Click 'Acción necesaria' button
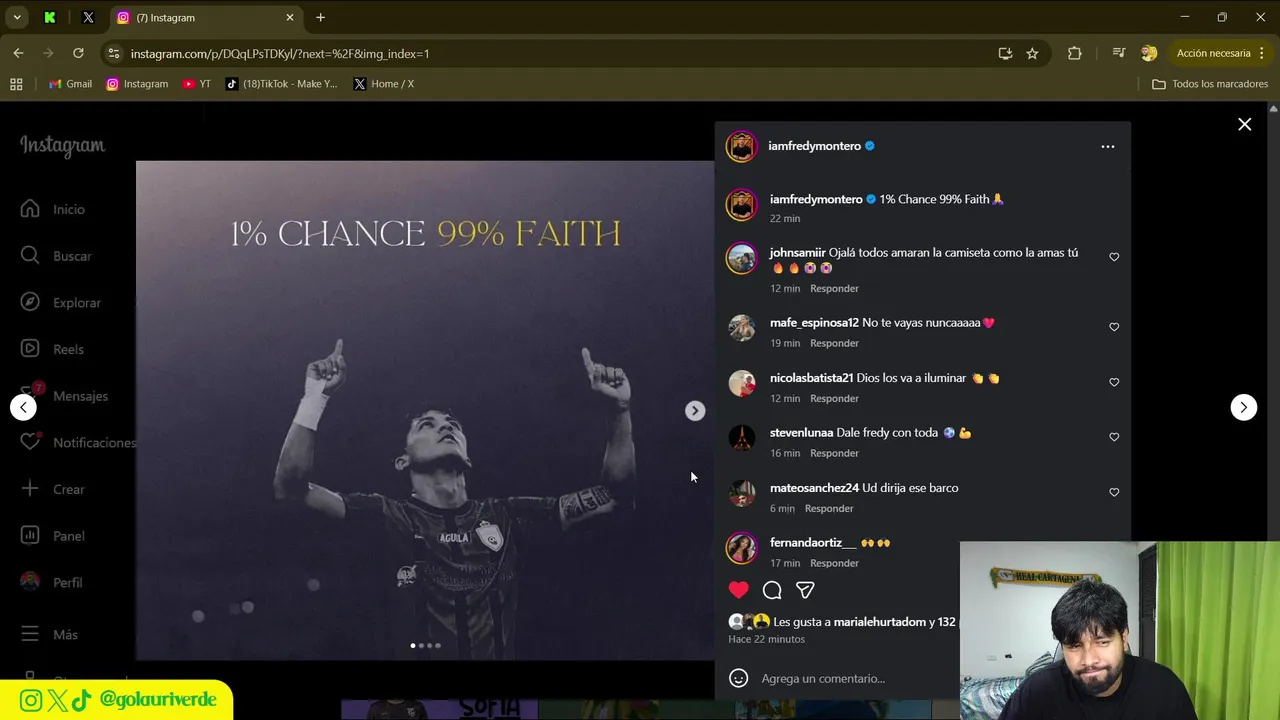Viewport: 1280px width, 720px height. pos(1213,53)
